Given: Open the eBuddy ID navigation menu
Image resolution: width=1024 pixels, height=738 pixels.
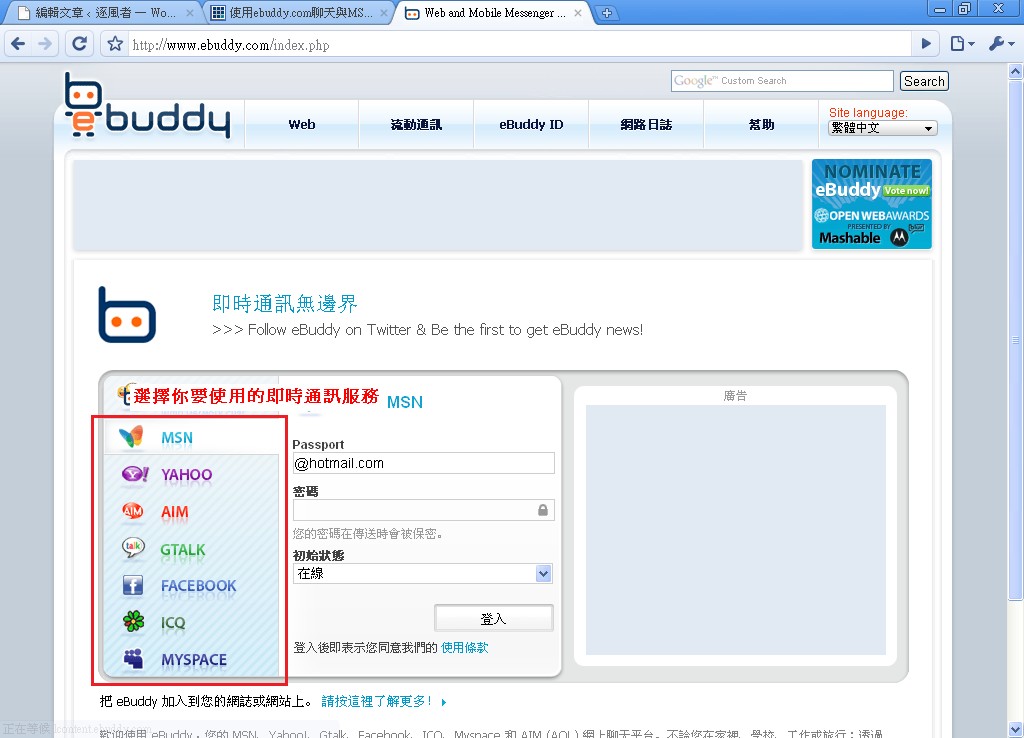Looking at the screenshot, I should pos(531,124).
